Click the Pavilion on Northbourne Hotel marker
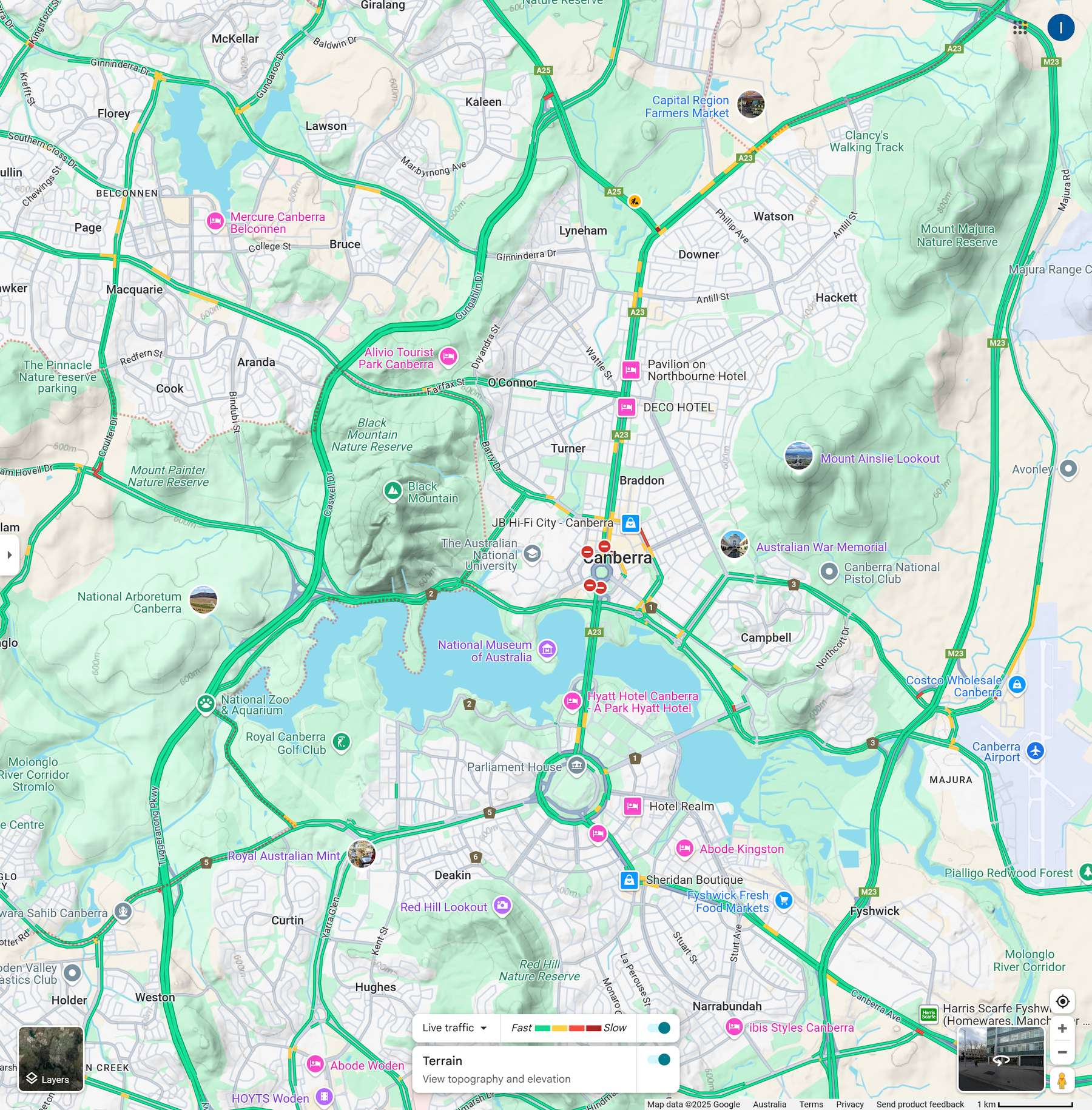Screen dimensions: 1092x1110 (631, 369)
